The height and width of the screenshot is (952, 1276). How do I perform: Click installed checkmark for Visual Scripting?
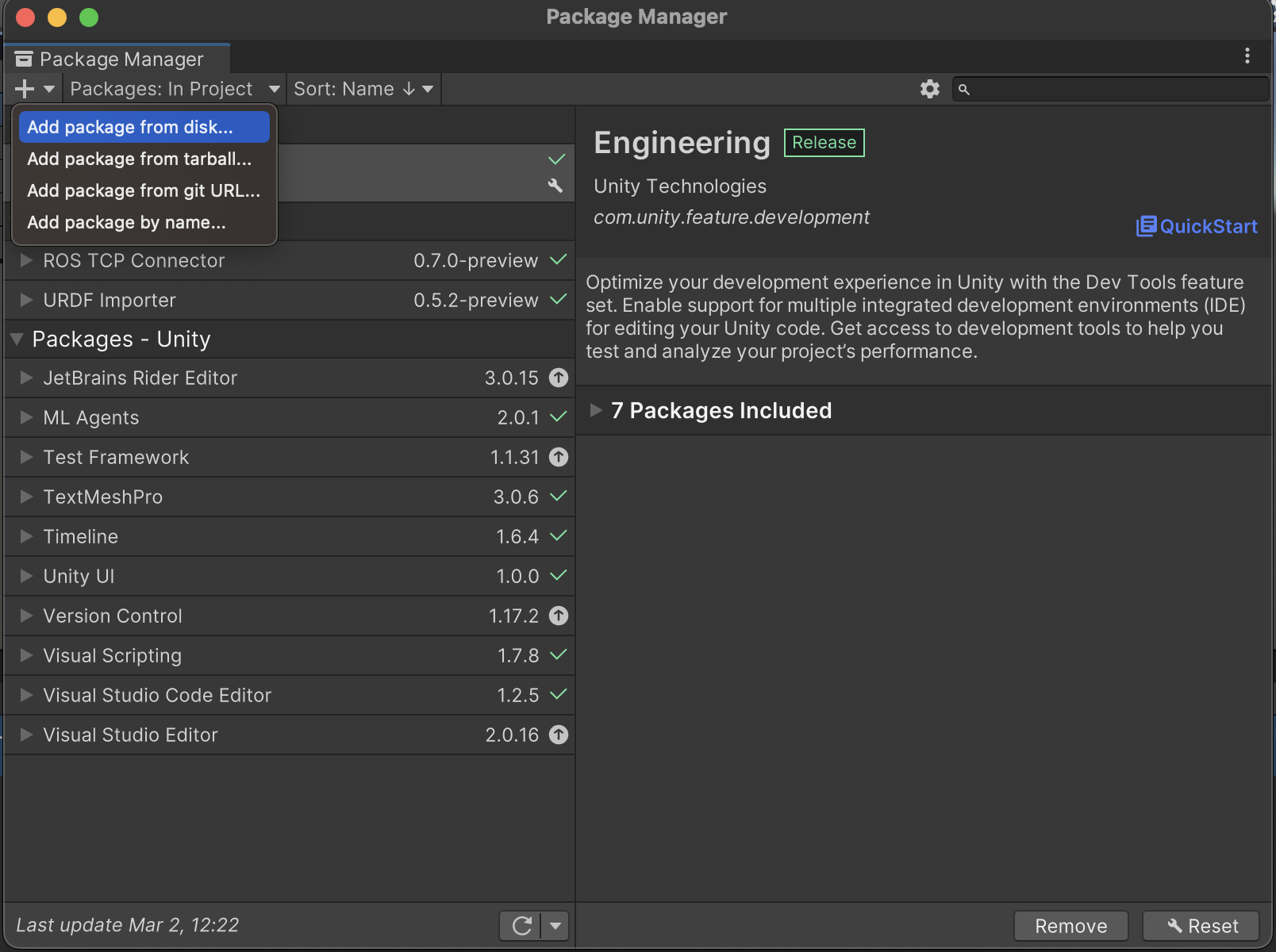tap(559, 654)
